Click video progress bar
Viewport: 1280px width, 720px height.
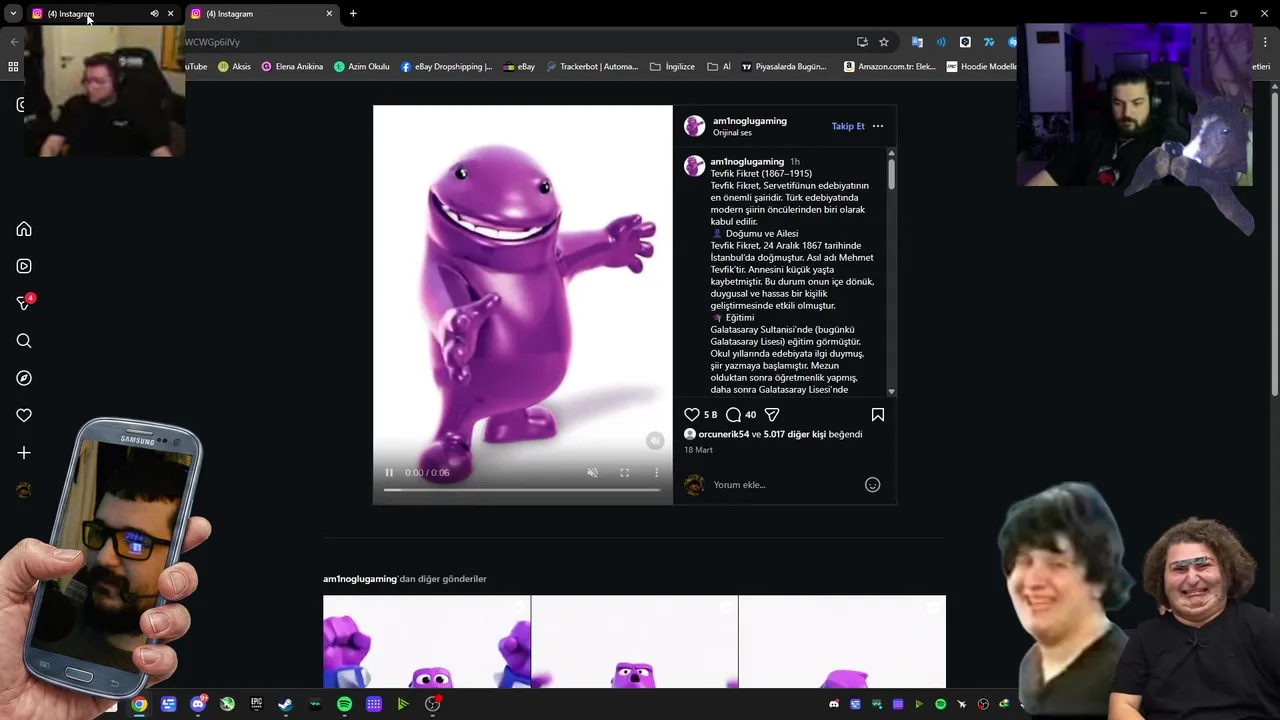click(x=522, y=490)
